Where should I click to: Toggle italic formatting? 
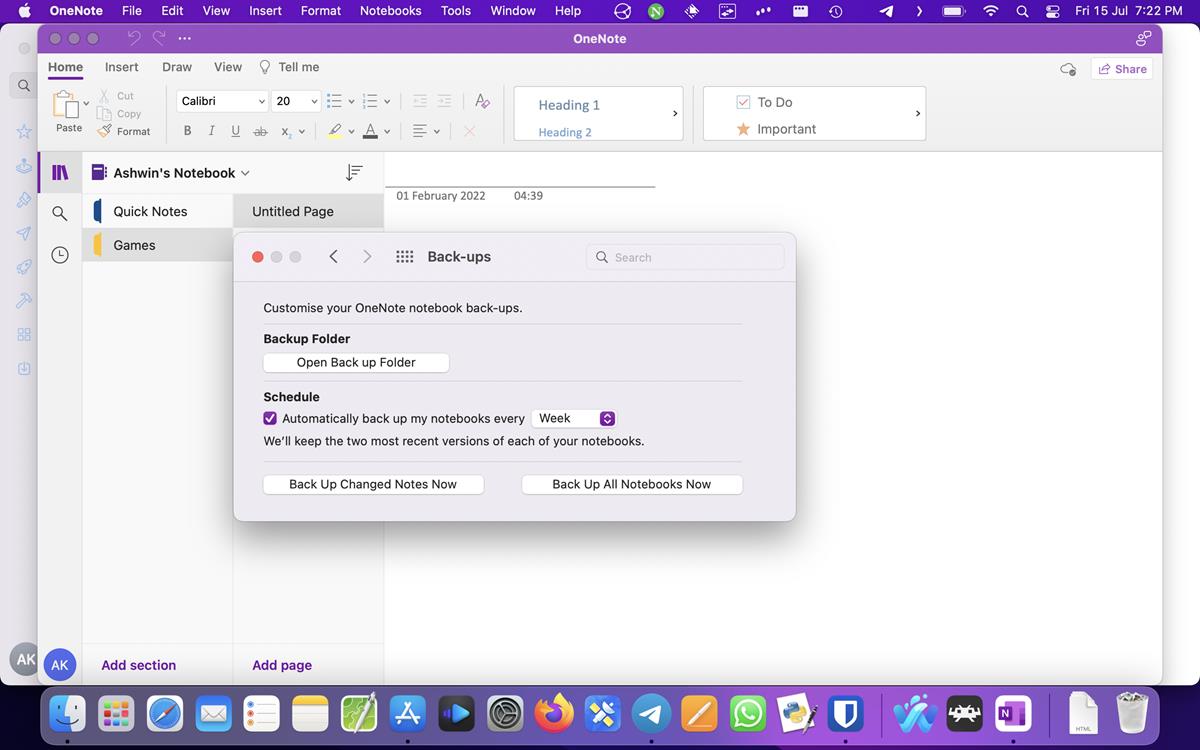[211, 130]
